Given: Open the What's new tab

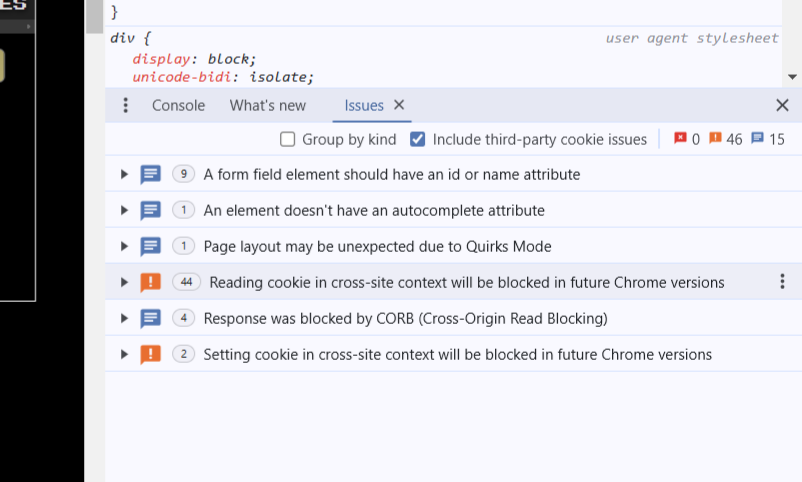Looking at the screenshot, I should pos(268,105).
